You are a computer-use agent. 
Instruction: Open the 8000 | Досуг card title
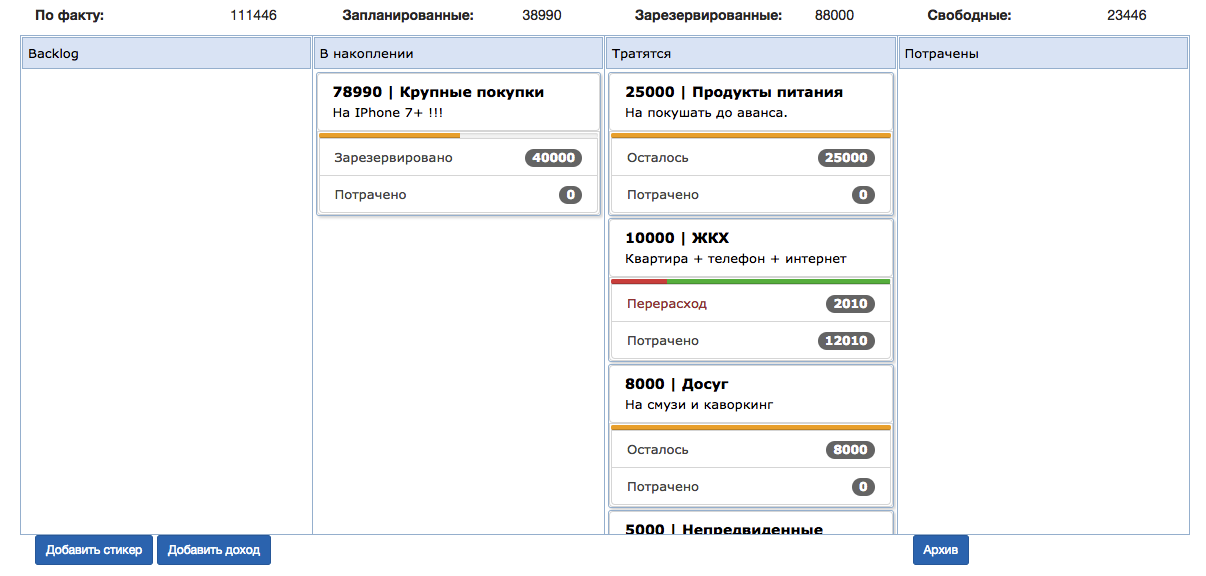click(677, 384)
